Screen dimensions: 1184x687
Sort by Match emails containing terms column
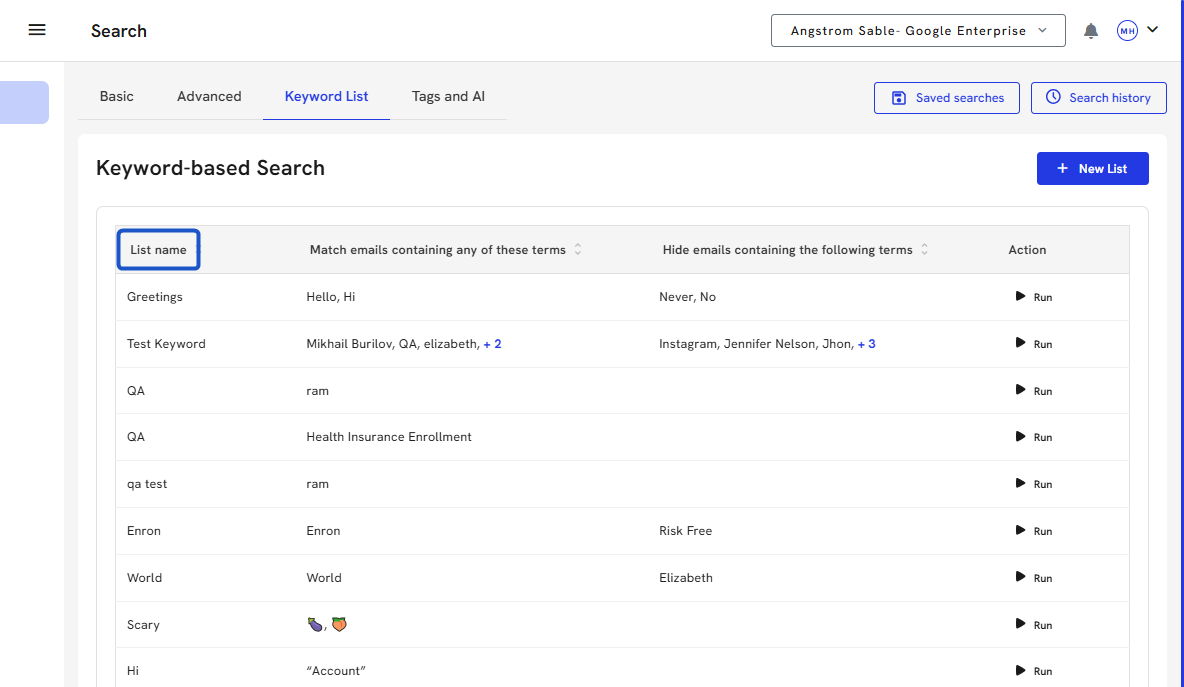click(x=578, y=250)
